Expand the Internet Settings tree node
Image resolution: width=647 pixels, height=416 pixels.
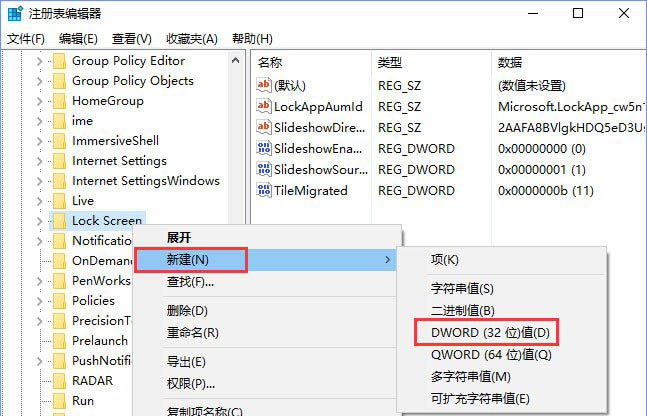tap(39, 161)
